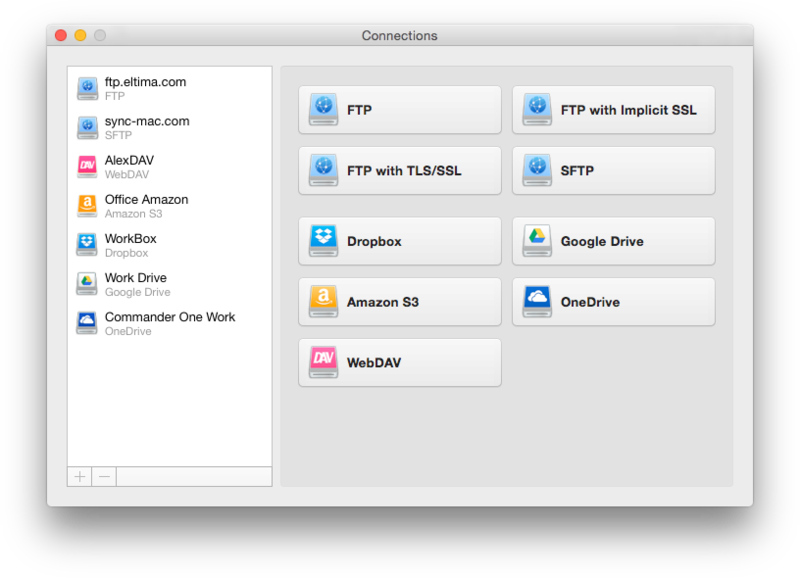Connect a Dropbox account
The height and width of the screenshot is (578, 800).
click(400, 241)
